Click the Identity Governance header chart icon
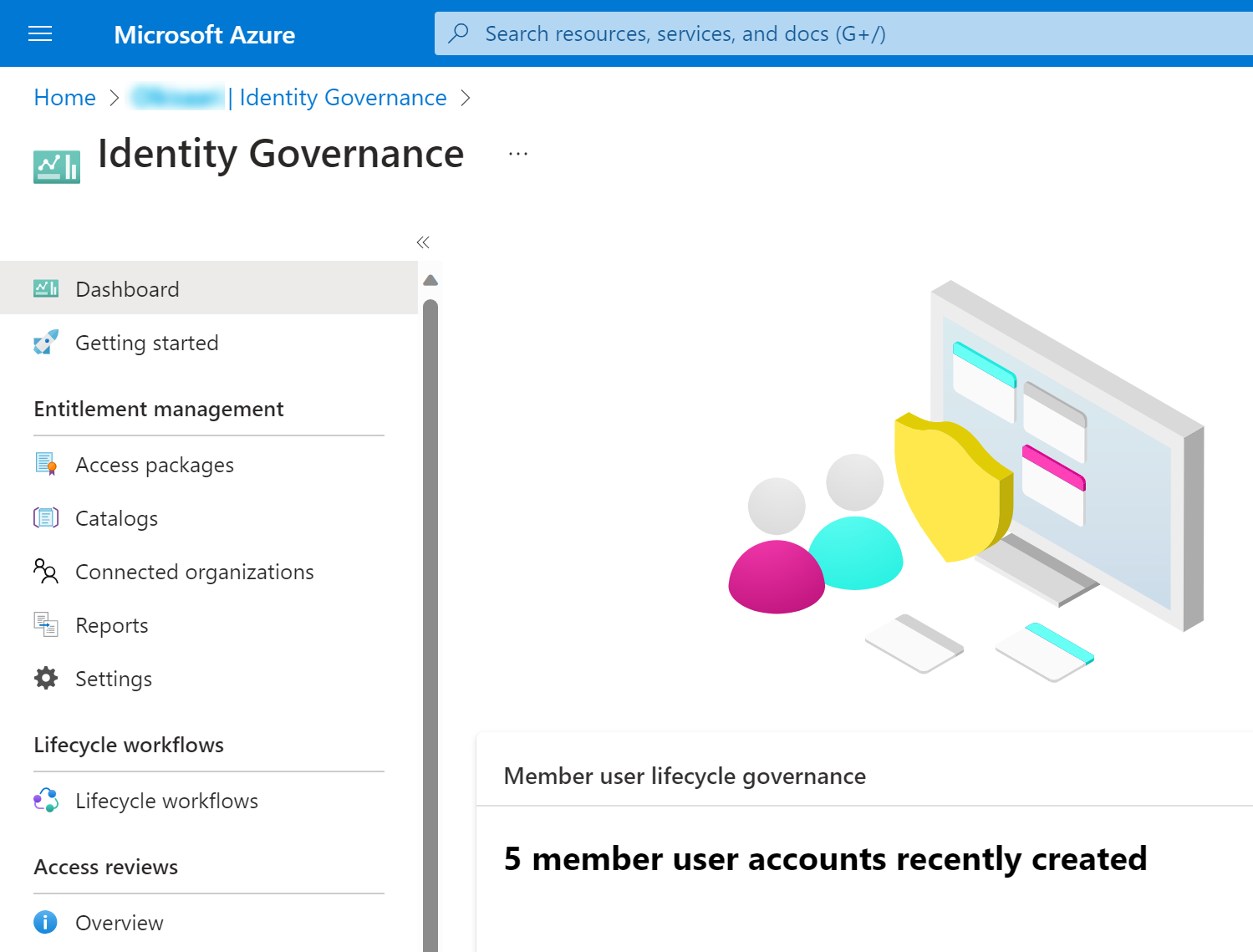 [57, 166]
